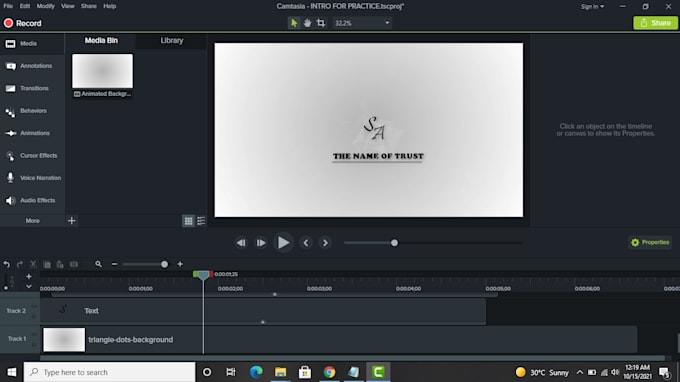Add a new track with plus icon
The height and width of the screenshot is (382, 680).
pyautogui.click(x=29, y=276)
